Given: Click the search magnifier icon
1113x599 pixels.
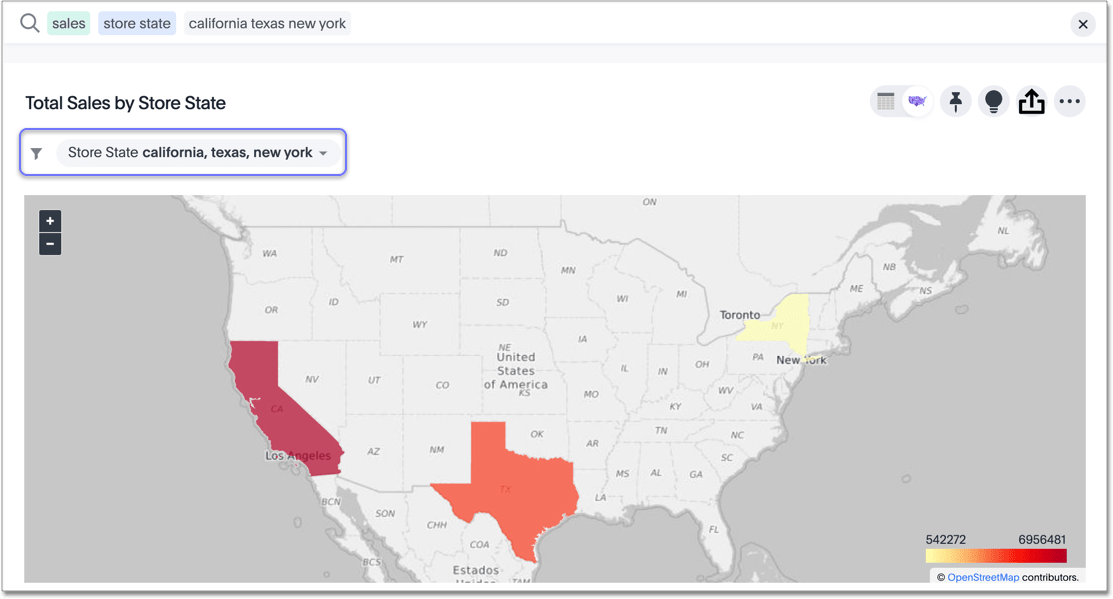Looking at the screenshot, I should tap(30, 24).
